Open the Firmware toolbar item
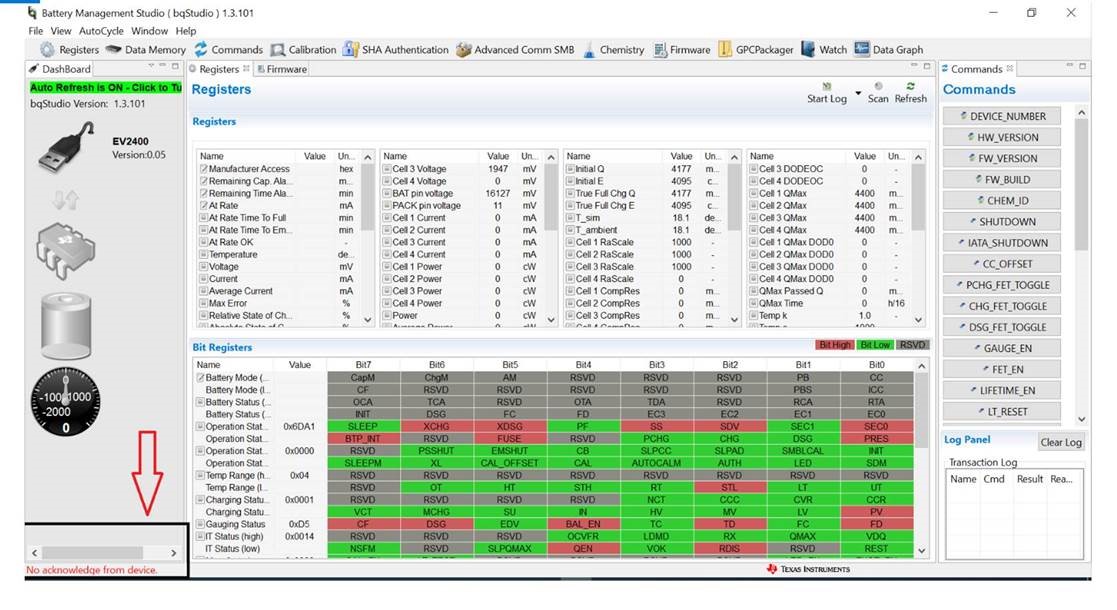The width and height of the screenshot is (1117, 610). (x=682, y=50)
